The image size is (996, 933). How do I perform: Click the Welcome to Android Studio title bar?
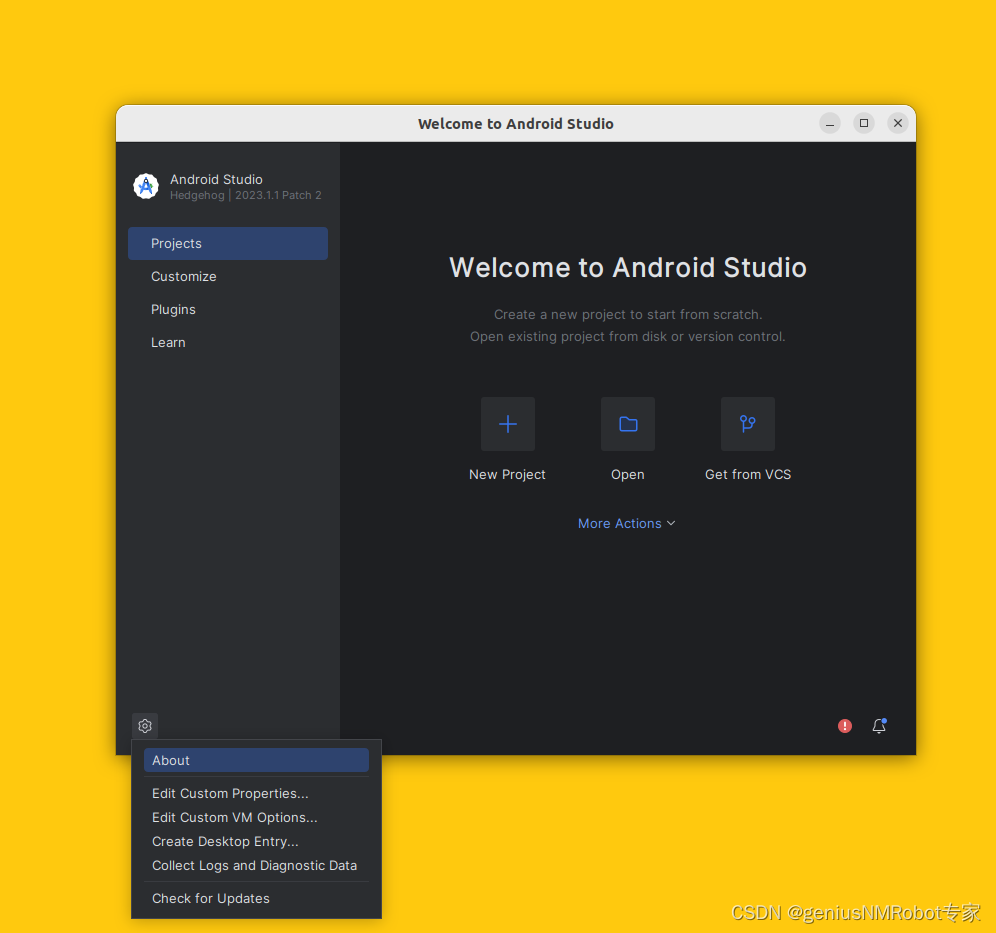pyautogui.click(x=515, y=124)
